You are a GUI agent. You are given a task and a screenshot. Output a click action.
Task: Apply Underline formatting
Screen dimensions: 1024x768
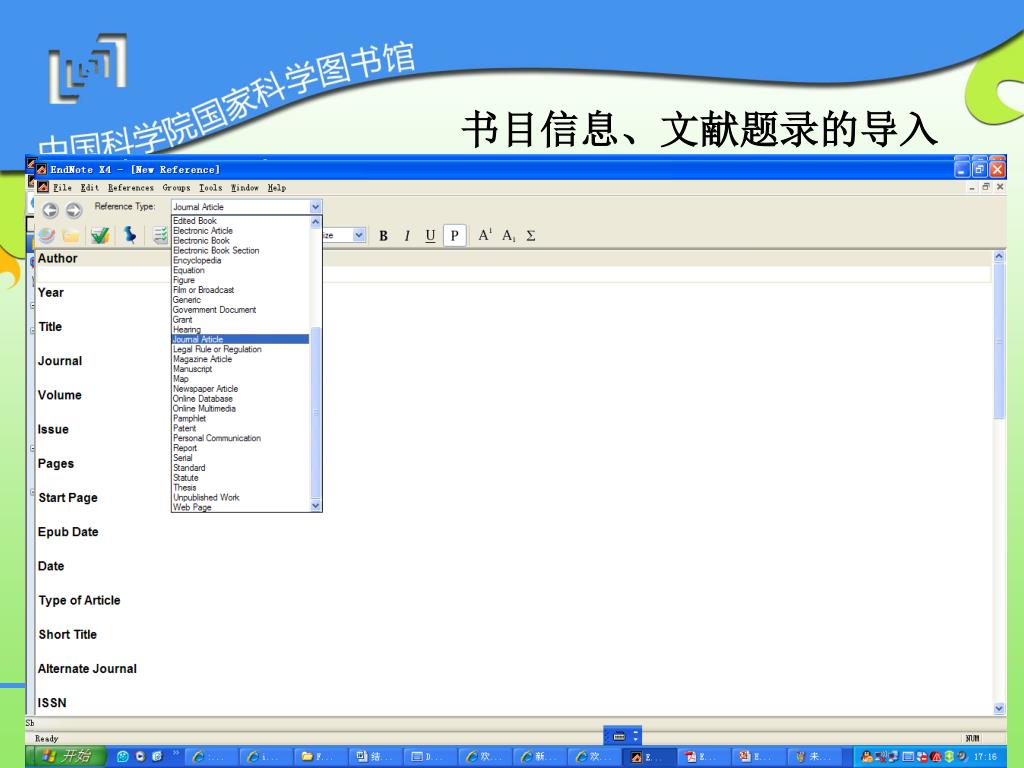pyautogui.click(x=430, y=236)
